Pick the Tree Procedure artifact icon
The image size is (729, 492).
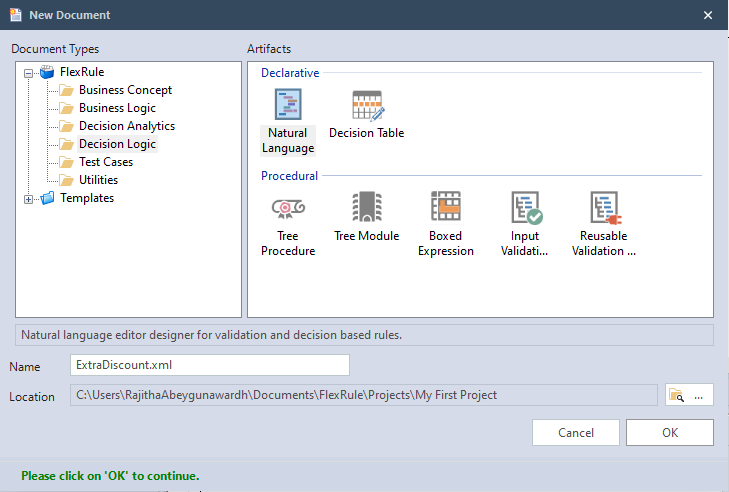point(288,208)
